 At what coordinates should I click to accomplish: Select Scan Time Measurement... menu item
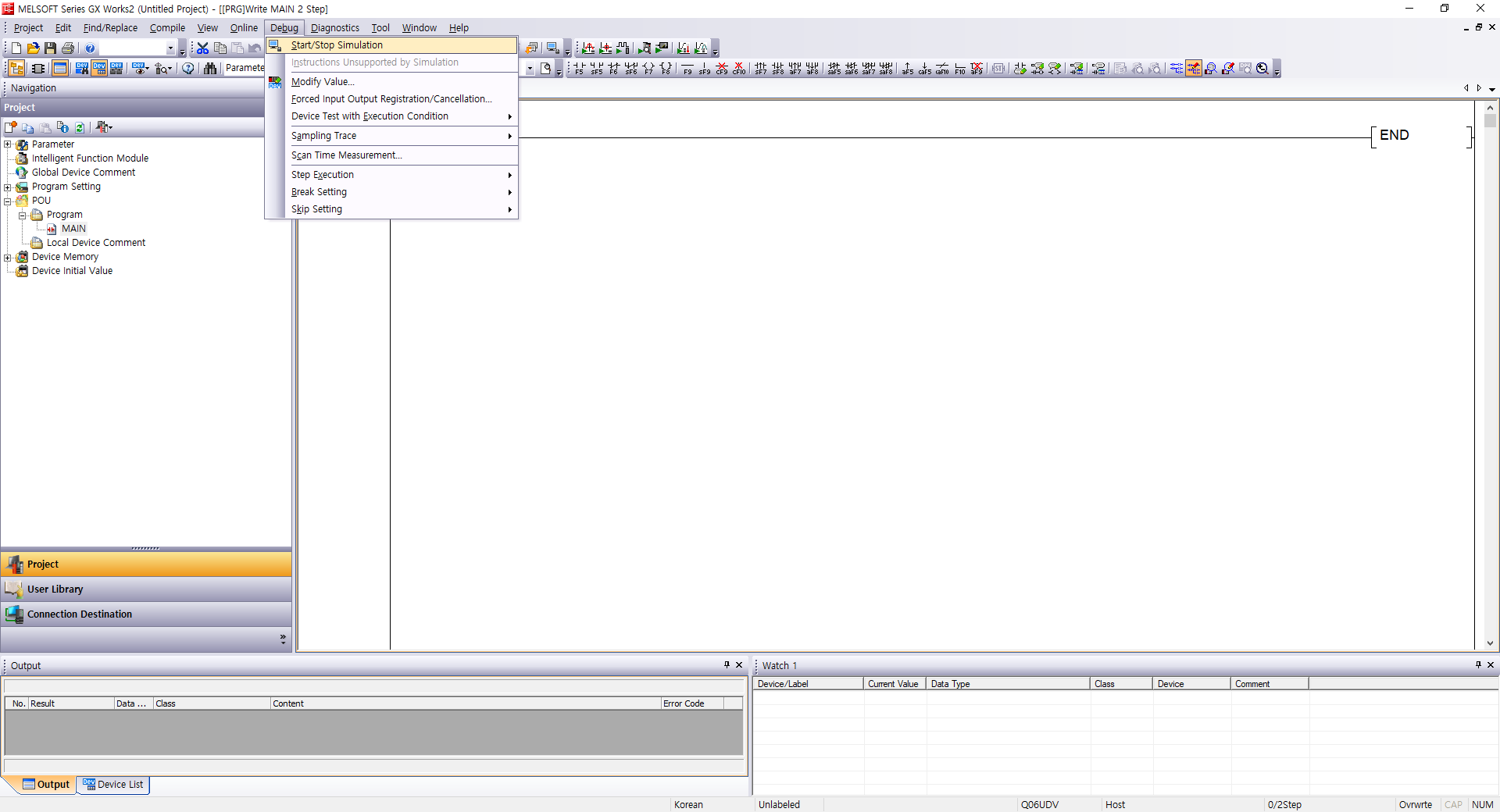(391, 155)
